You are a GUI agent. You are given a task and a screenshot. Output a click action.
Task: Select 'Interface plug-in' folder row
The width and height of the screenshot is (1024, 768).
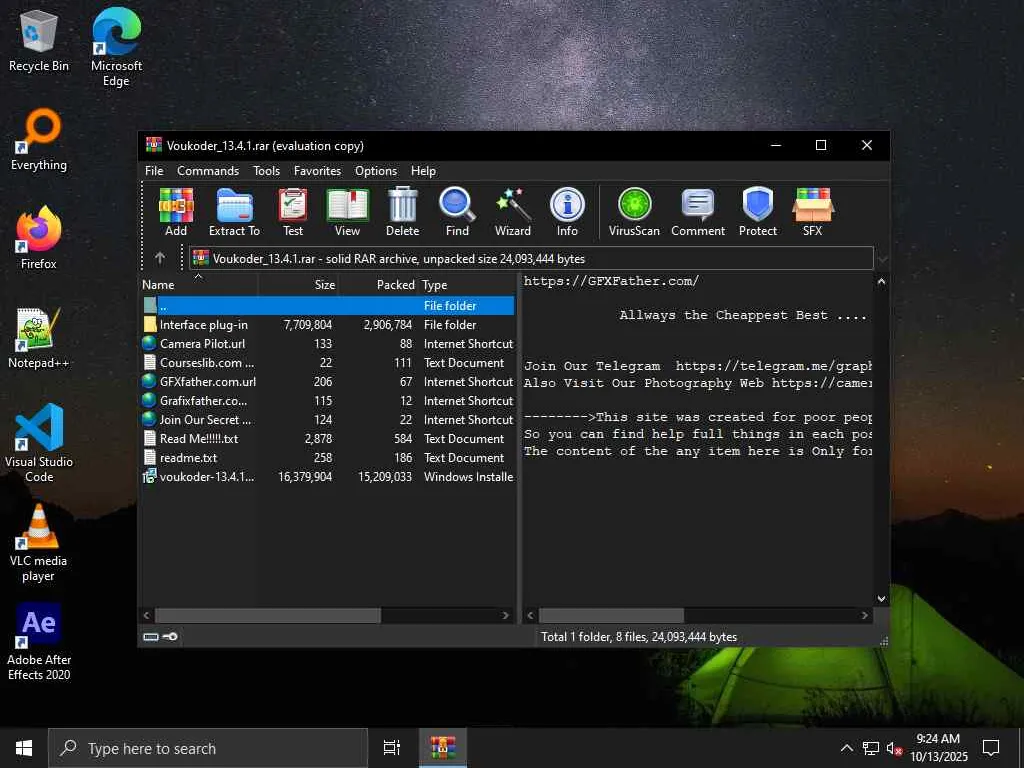tap(328, 325)
